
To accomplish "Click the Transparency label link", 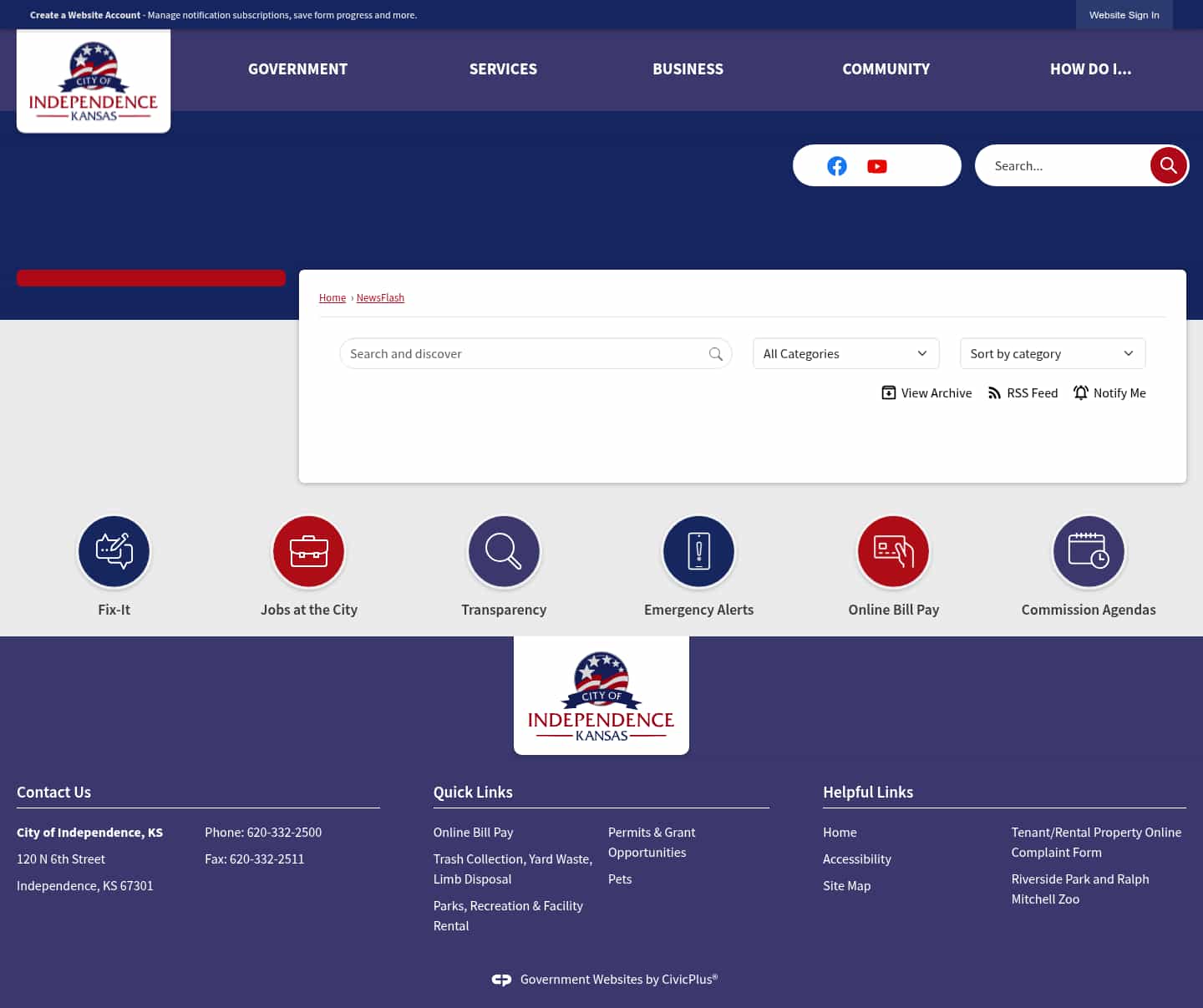I will click(x=504, y=610).
